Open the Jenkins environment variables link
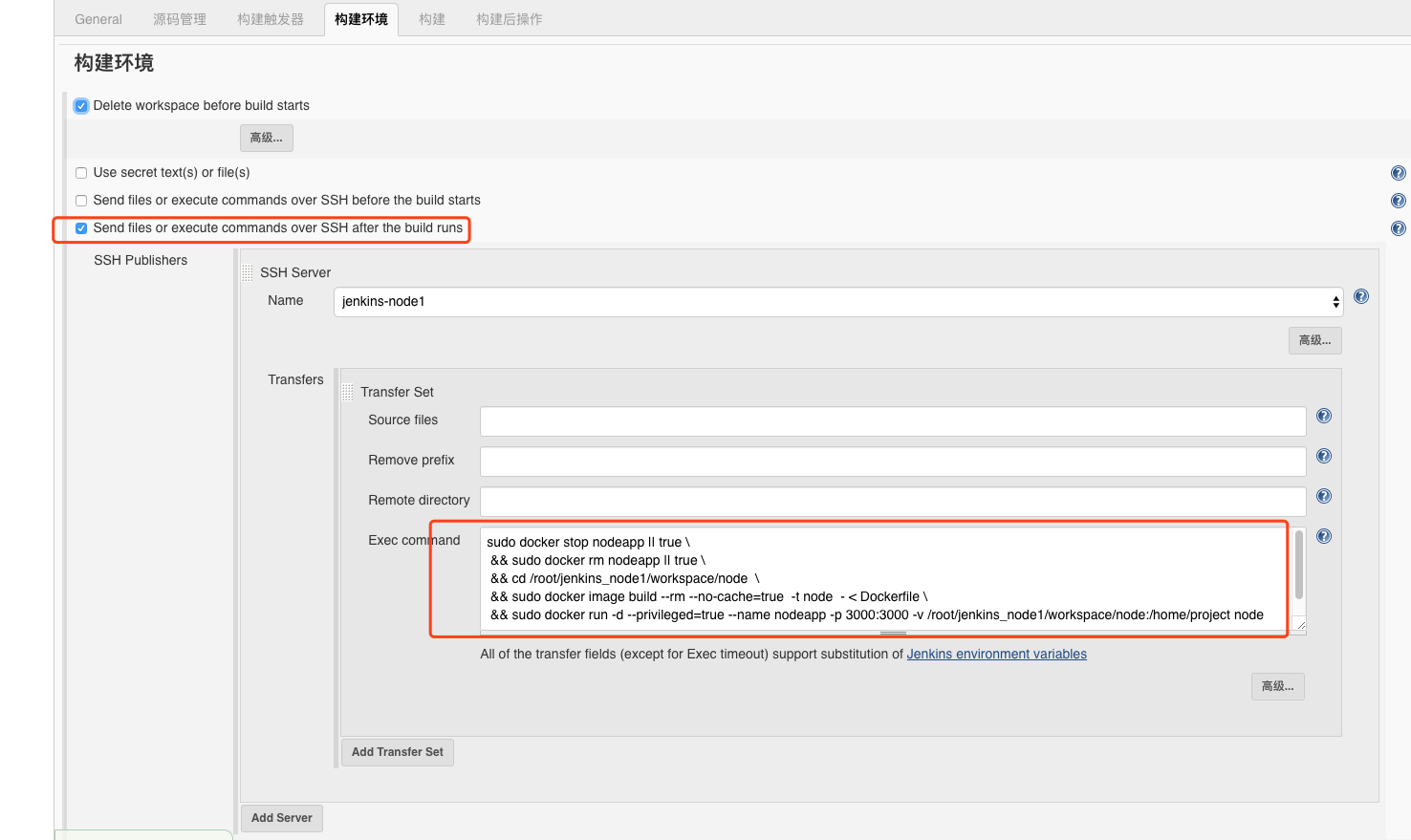 click(x=997, y=655)
